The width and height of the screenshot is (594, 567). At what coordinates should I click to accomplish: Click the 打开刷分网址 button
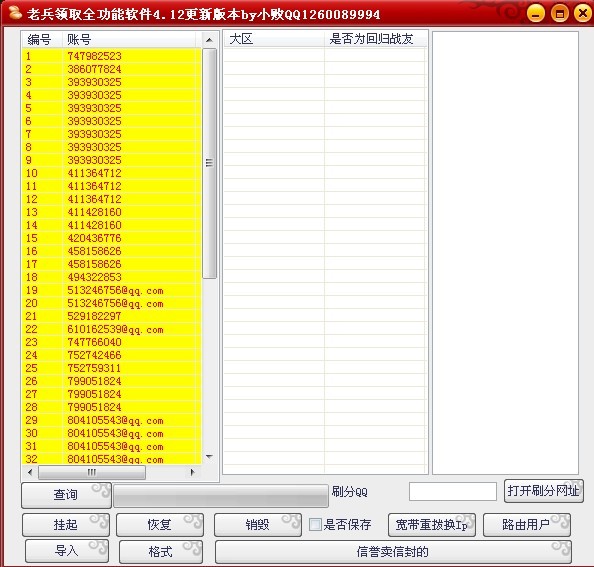(x=544, y=491)
